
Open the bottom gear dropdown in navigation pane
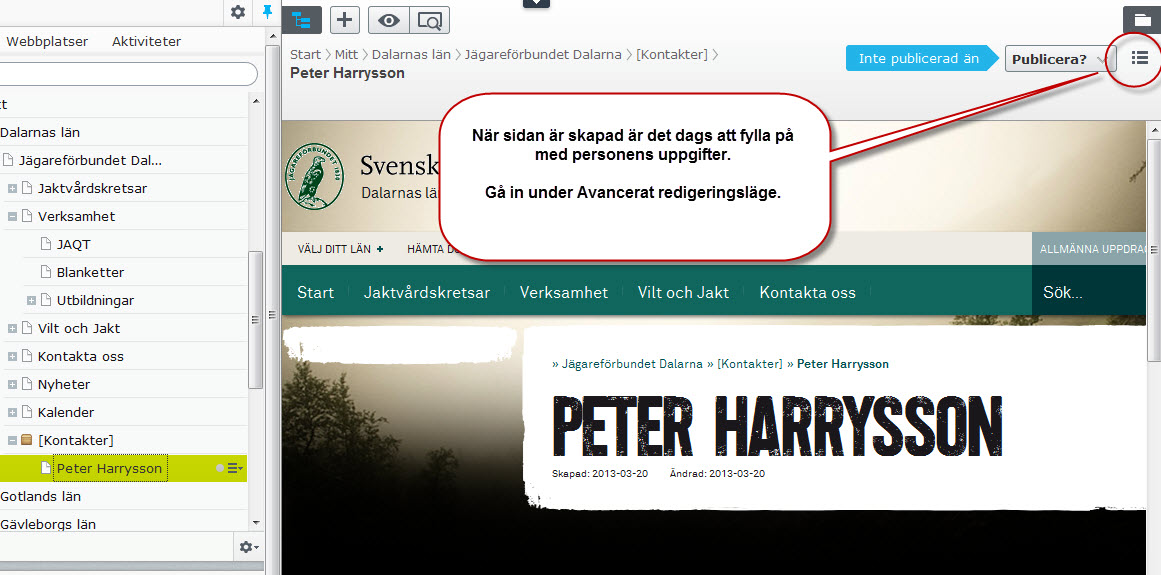tap(248, 548)
